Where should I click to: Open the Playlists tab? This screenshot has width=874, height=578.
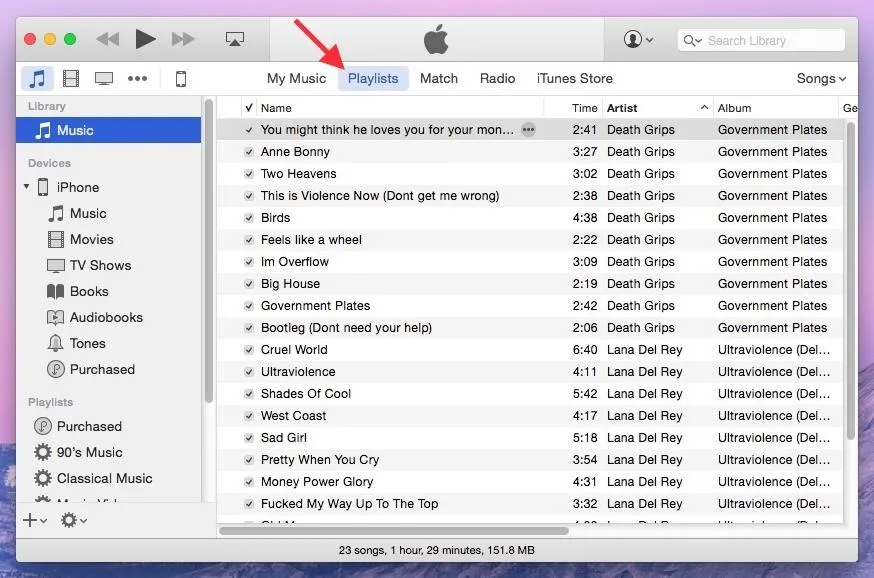pos(373,79)
